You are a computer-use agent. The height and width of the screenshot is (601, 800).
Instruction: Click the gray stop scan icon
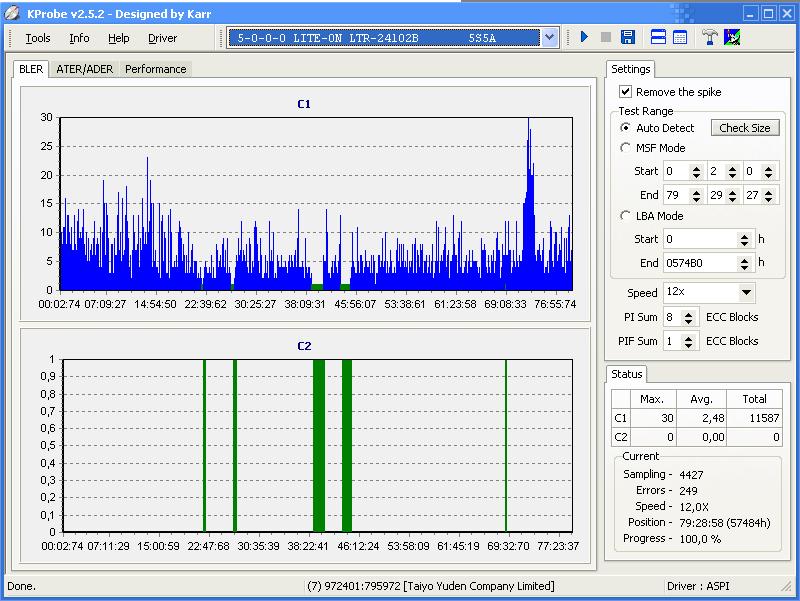click(x=605, y=38)
